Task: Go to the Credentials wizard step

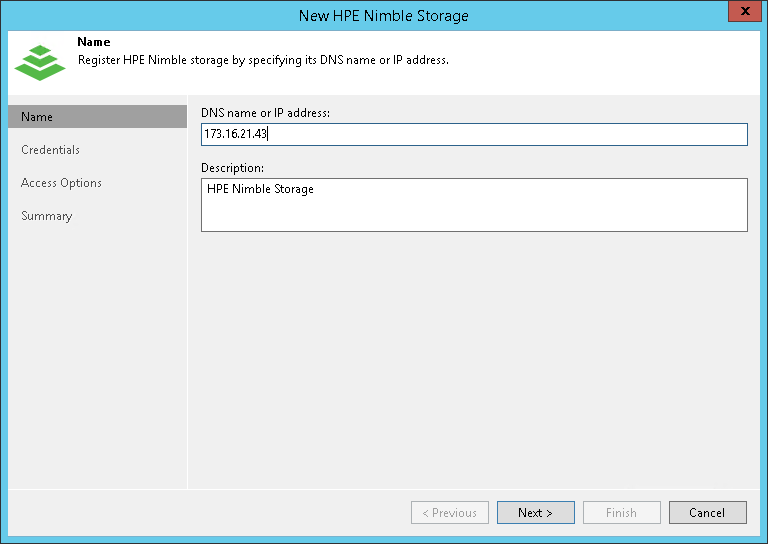Action: point(50,150)
